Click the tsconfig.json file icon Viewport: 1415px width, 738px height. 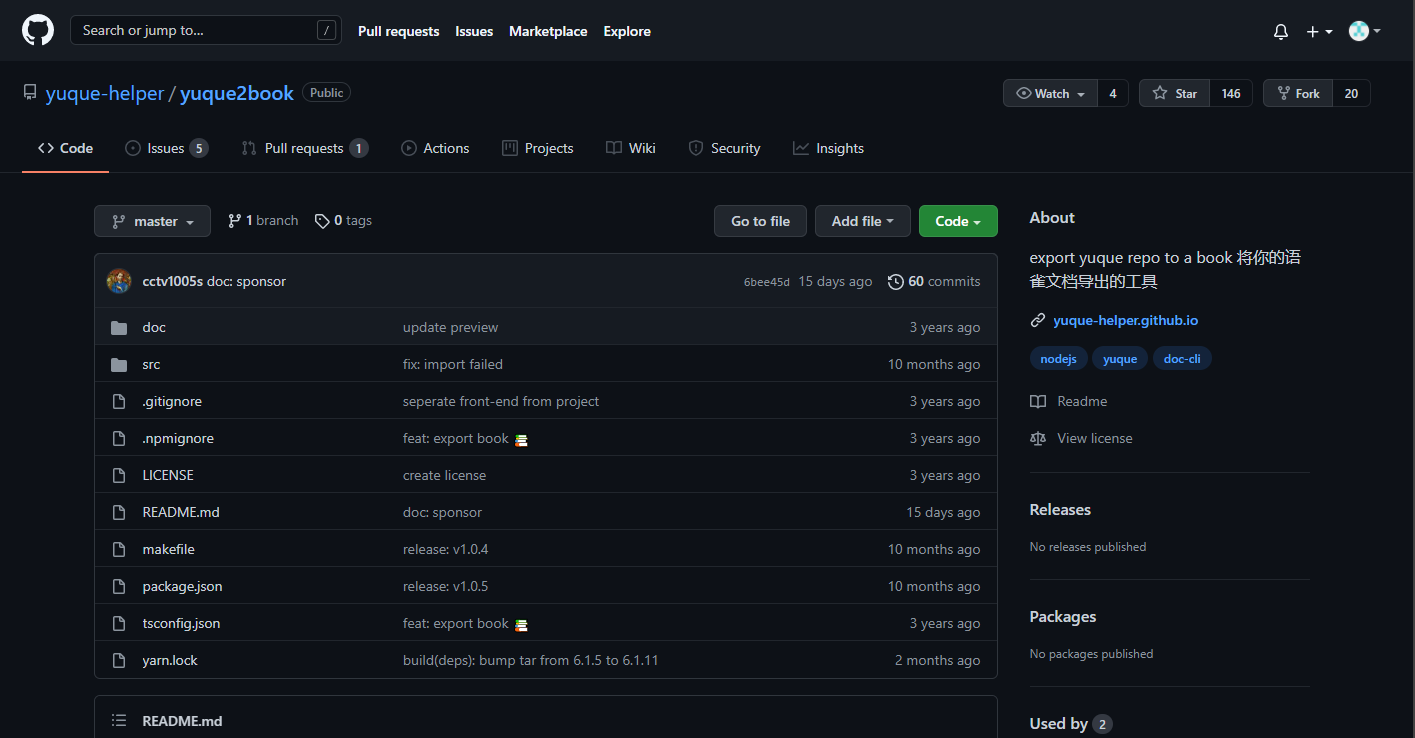[x=119, y=624]
